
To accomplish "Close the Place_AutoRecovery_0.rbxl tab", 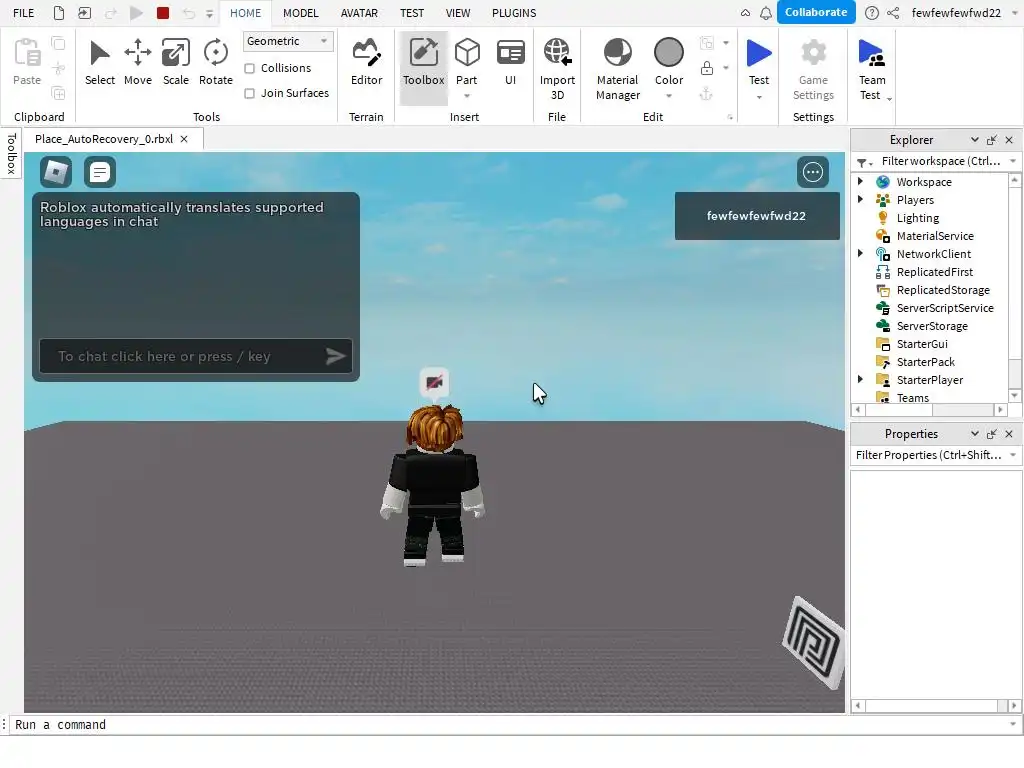I will click(184, 139).
